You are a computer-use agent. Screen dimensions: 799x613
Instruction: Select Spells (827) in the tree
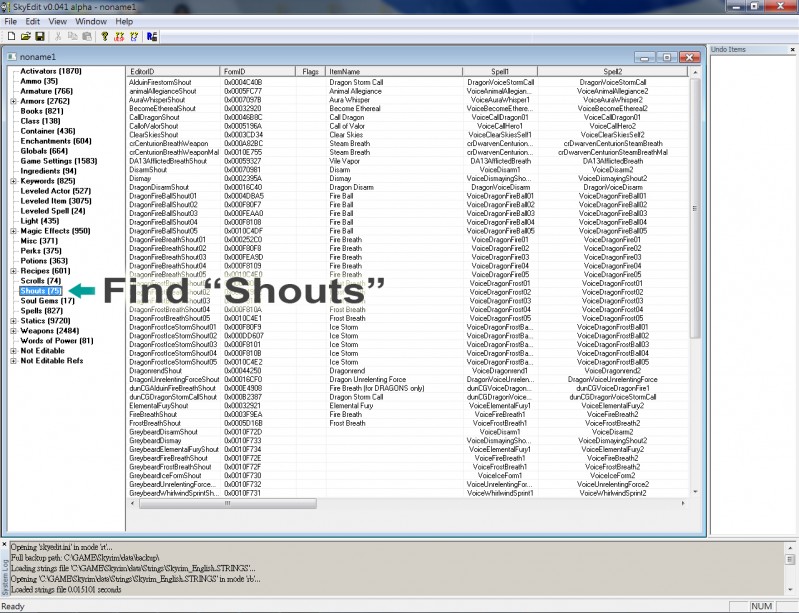coord(41,311)
